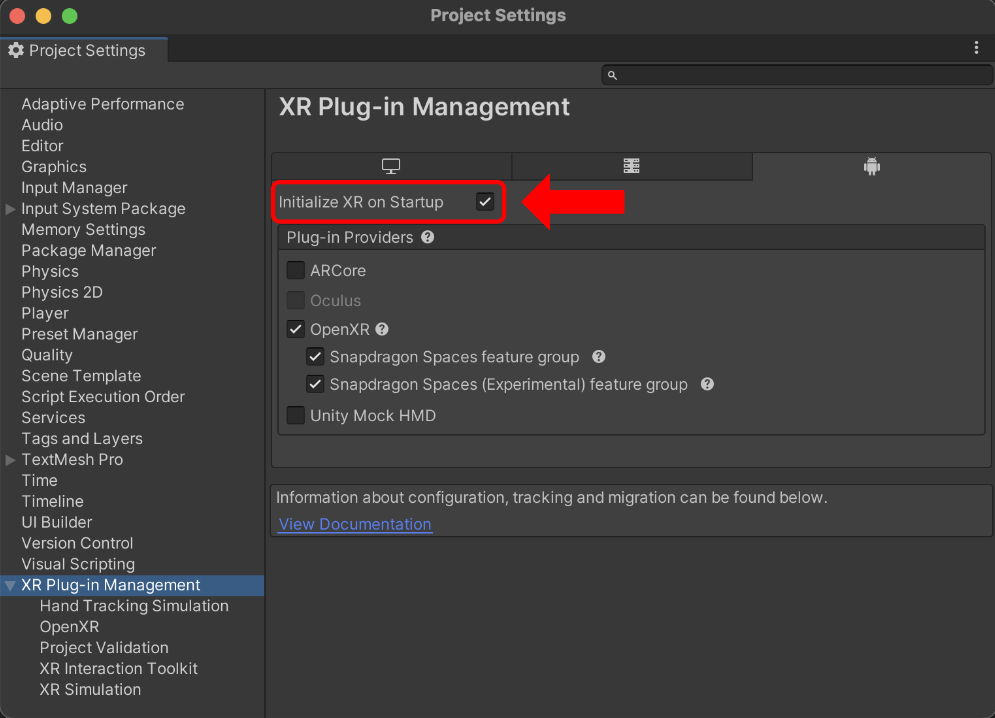
Task: Select Input Manager in the sidebar
Action: [74, 188]
